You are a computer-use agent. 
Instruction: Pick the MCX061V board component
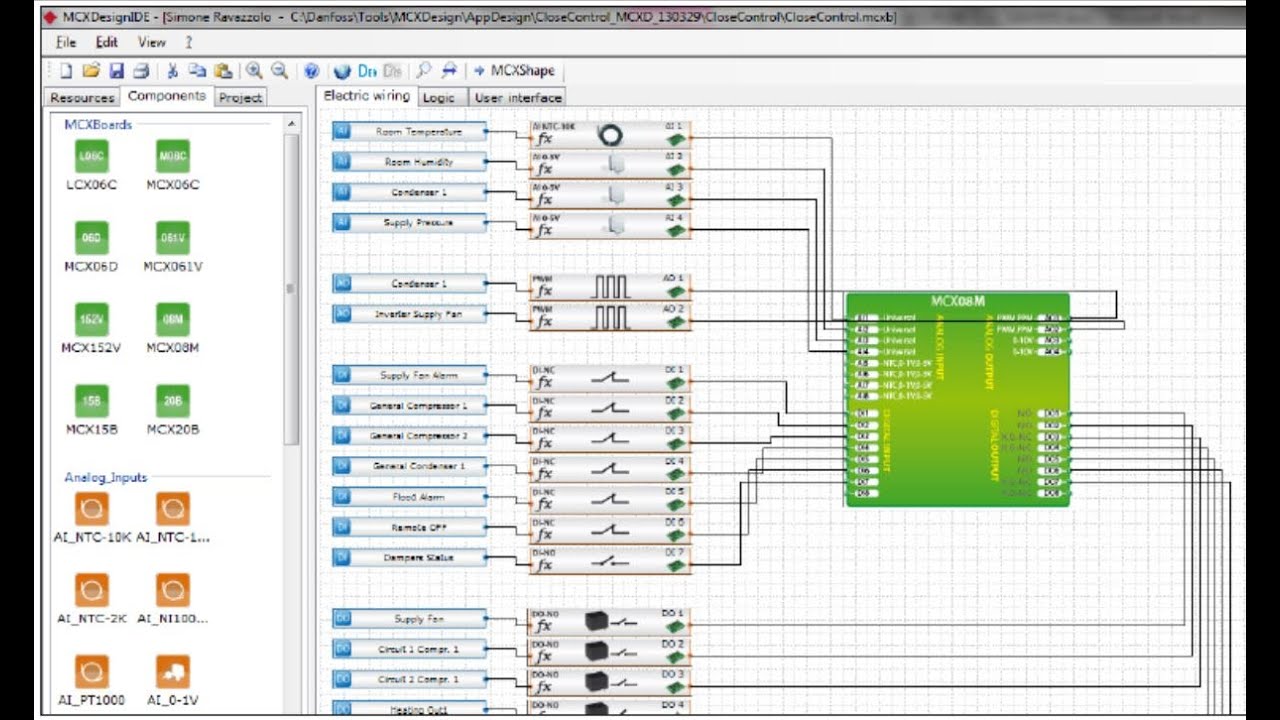coord(173,247)
